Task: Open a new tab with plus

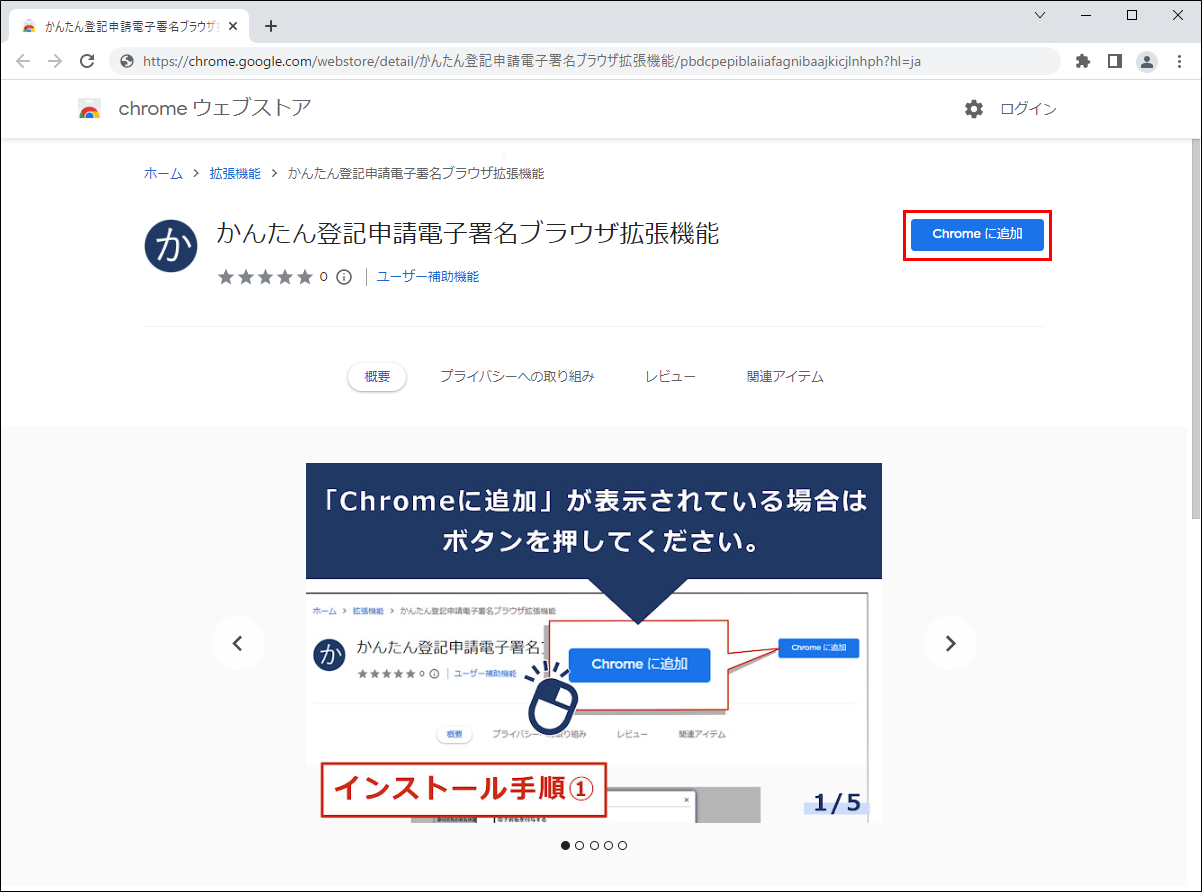Action: (x=270, y=26)
